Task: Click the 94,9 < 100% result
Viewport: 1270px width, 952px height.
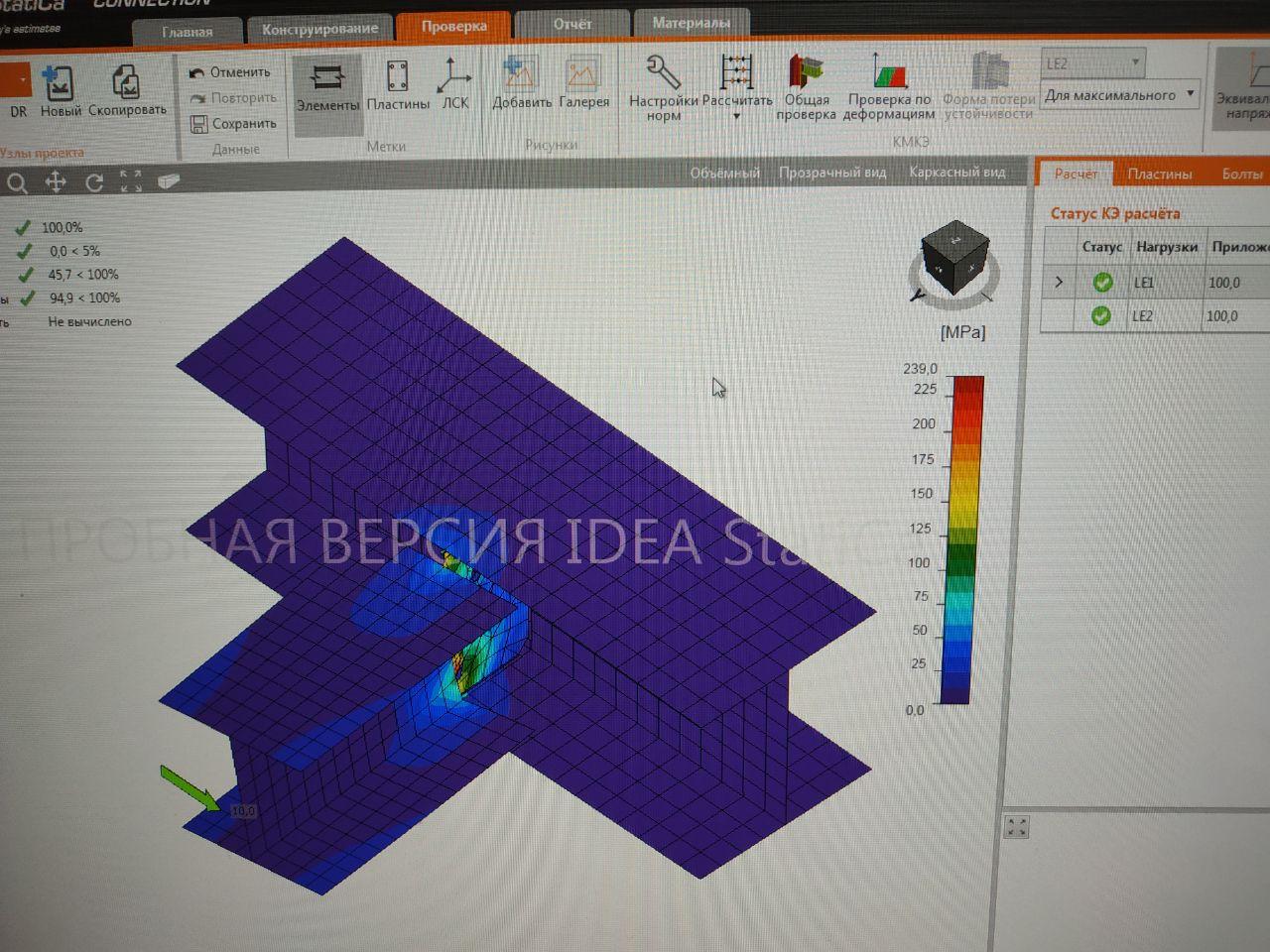Action: coord(84,297)
